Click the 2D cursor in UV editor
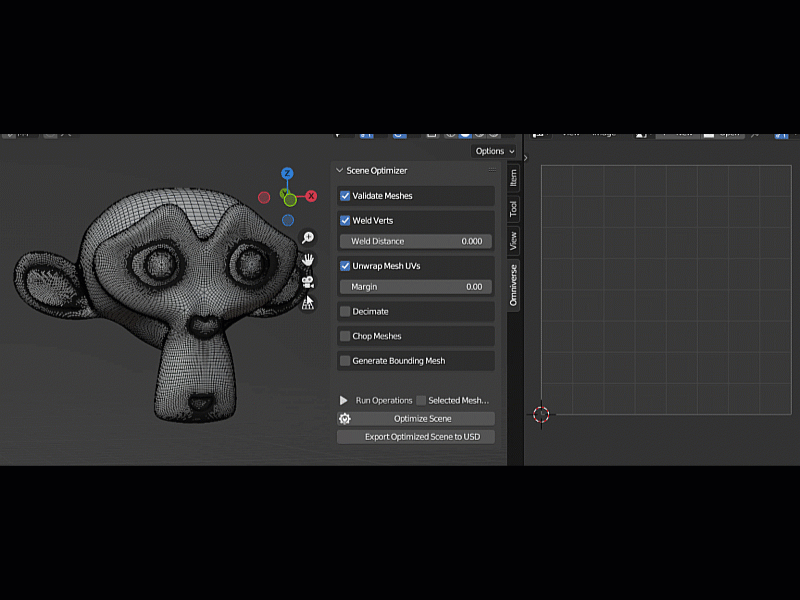The height and width of the screenshot is (600, 800). point(541,414)
